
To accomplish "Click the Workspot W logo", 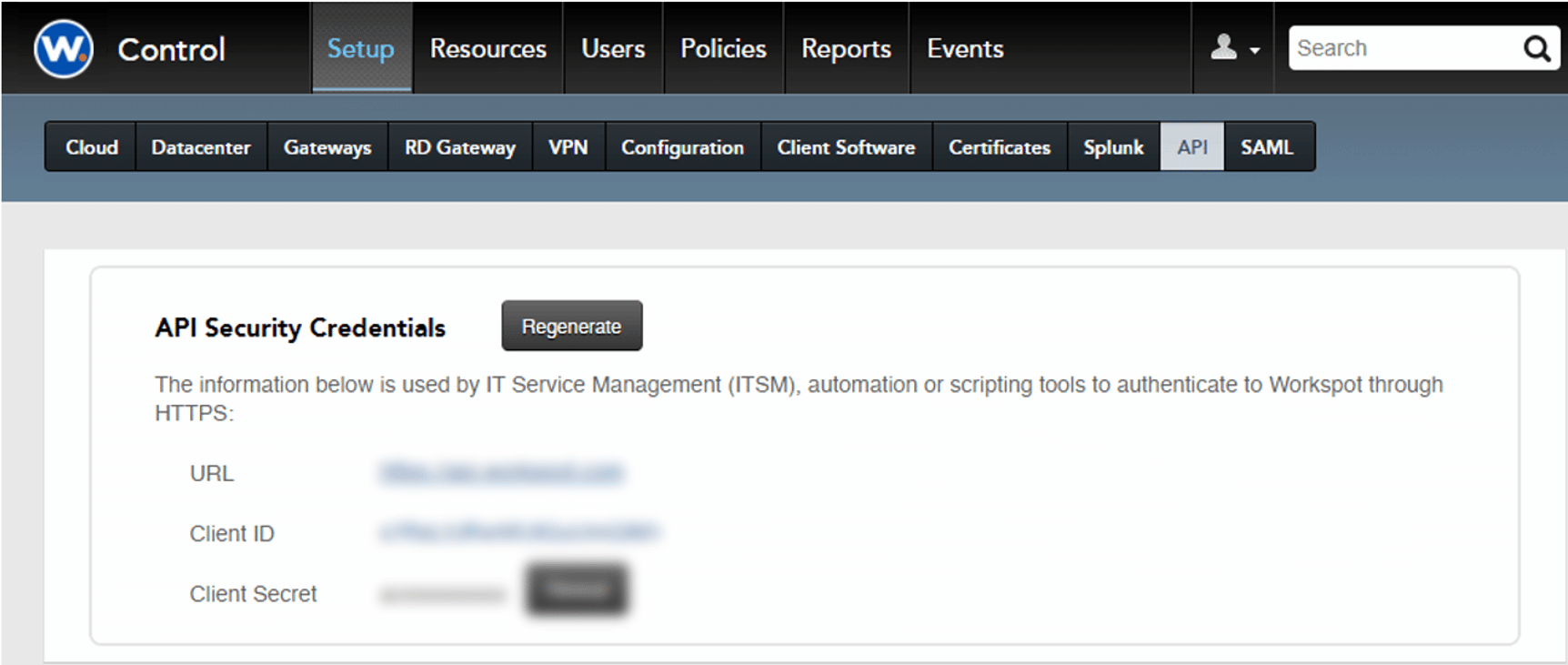I will click(x=64, y=48).
